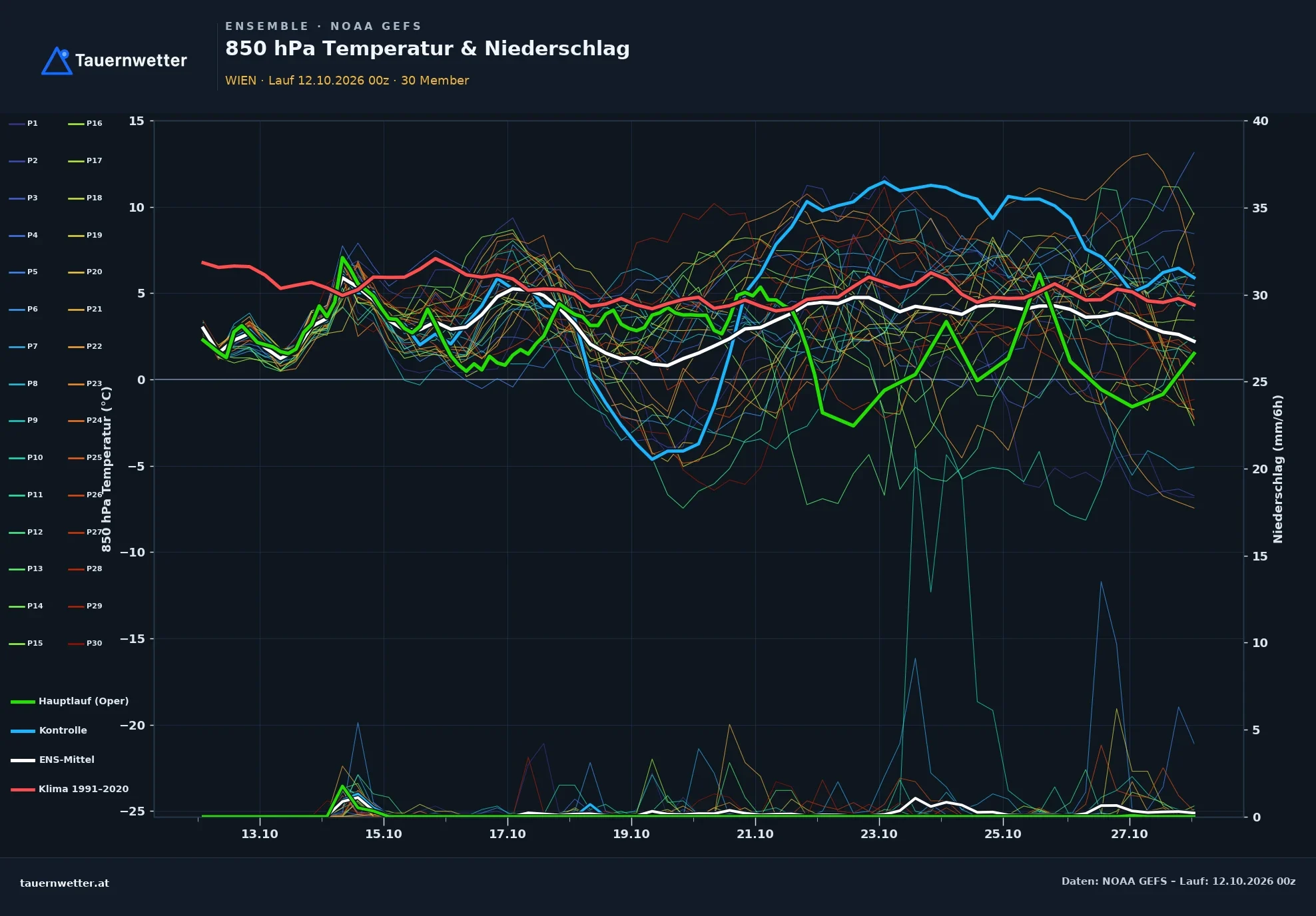This screenshot has width=1316, height=916.
Task: Toggle the P4 legend entry
Action: 24,236
